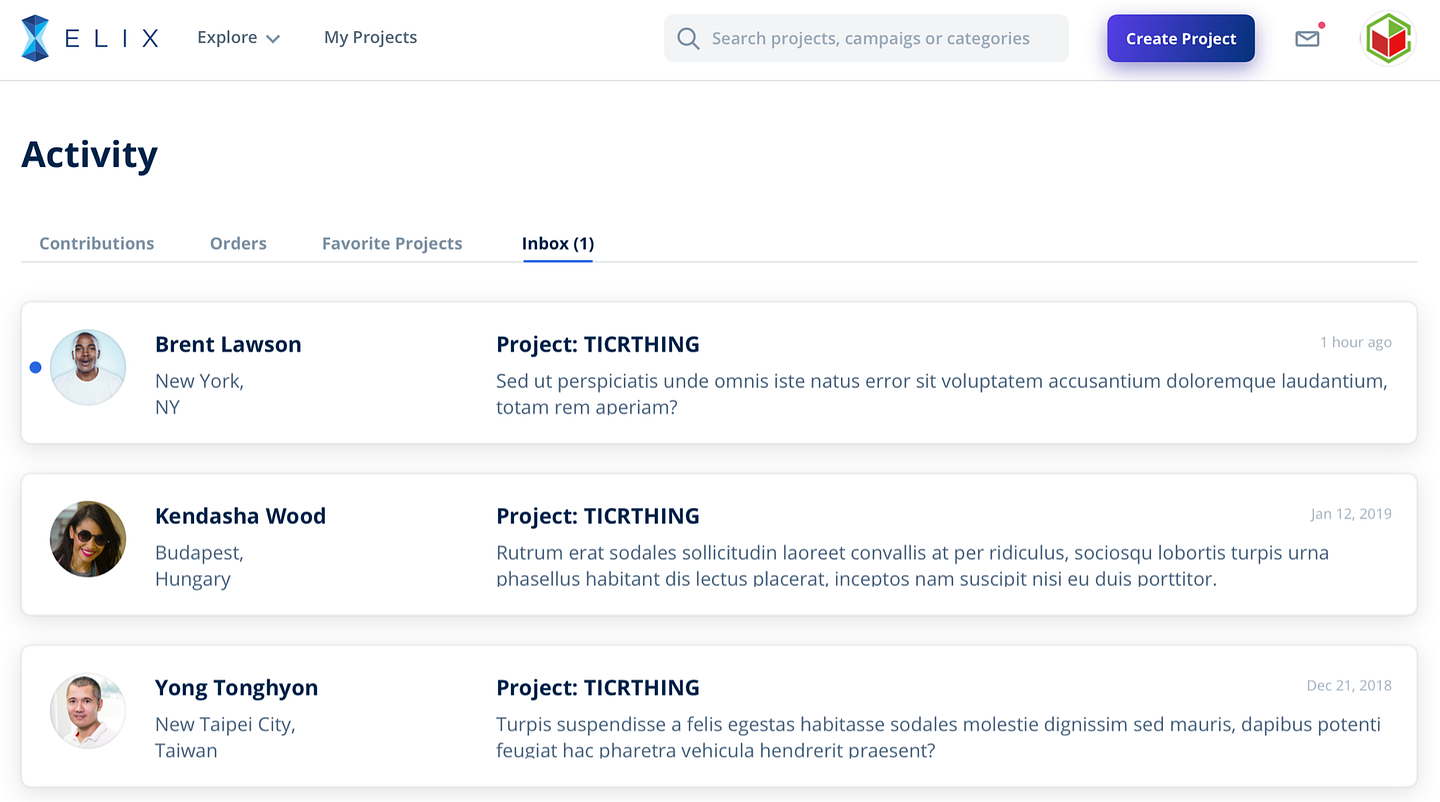Open the user profile cube avatar
The height and width of the screenshot is (802, 1440).
point(1388,39)
